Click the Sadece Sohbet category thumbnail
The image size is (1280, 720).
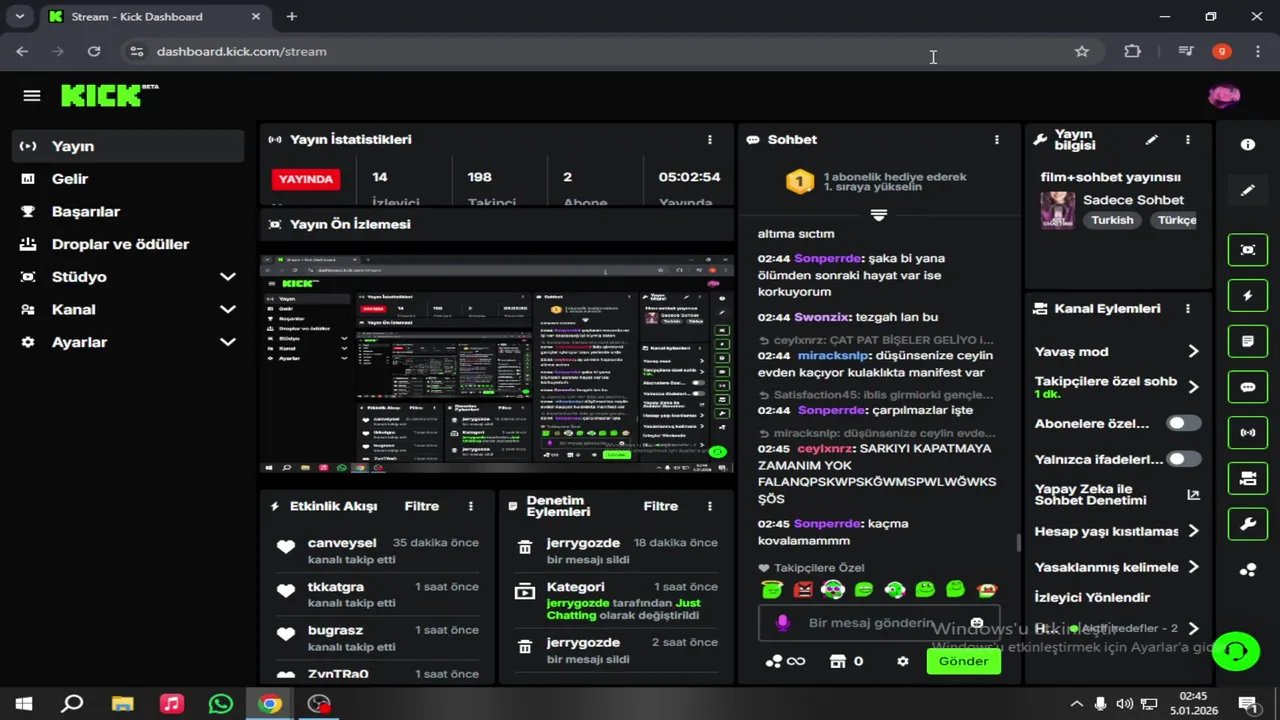click(1057, 210)
